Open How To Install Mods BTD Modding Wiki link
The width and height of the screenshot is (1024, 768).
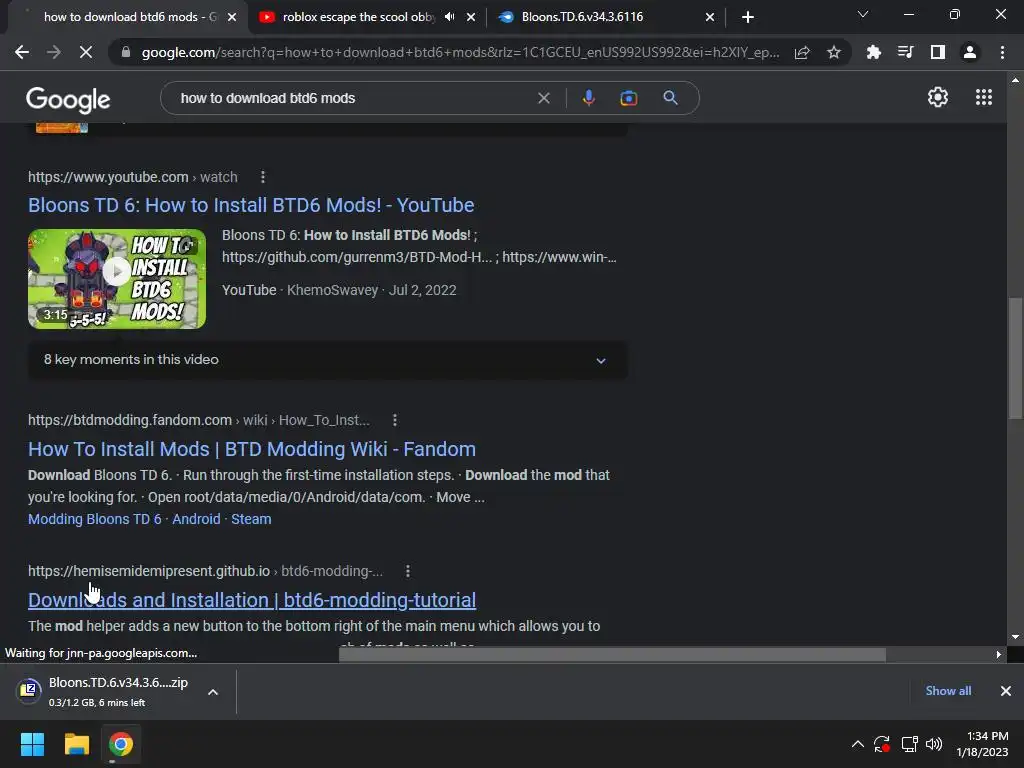coord(251,449)
